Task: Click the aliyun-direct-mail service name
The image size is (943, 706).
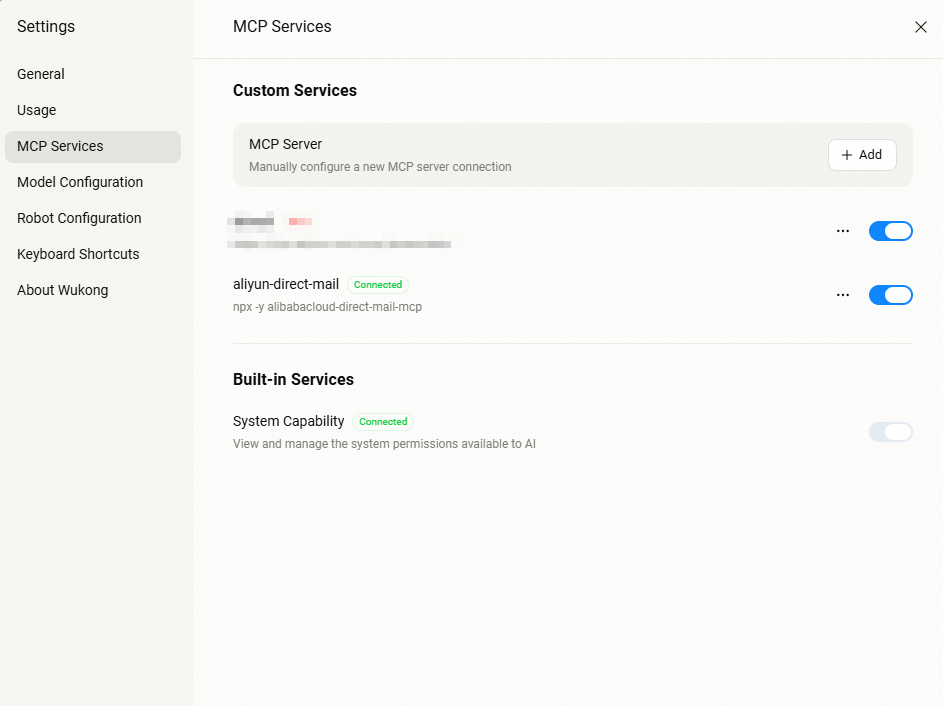Action: coord(286,284)
